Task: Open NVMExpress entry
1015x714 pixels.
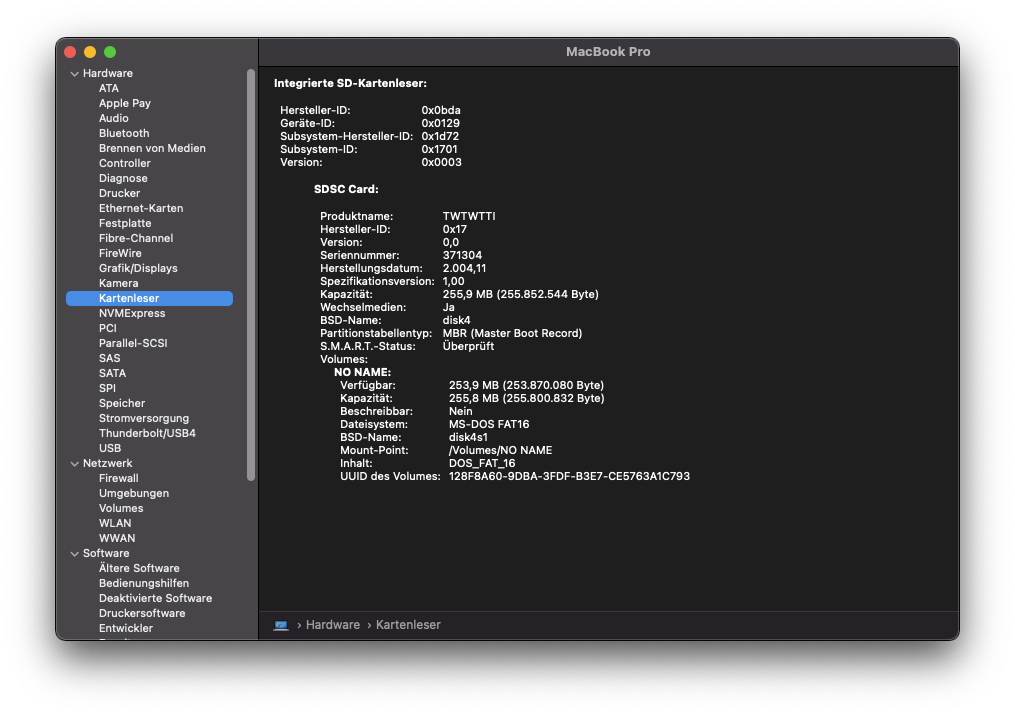Action: 132,313
